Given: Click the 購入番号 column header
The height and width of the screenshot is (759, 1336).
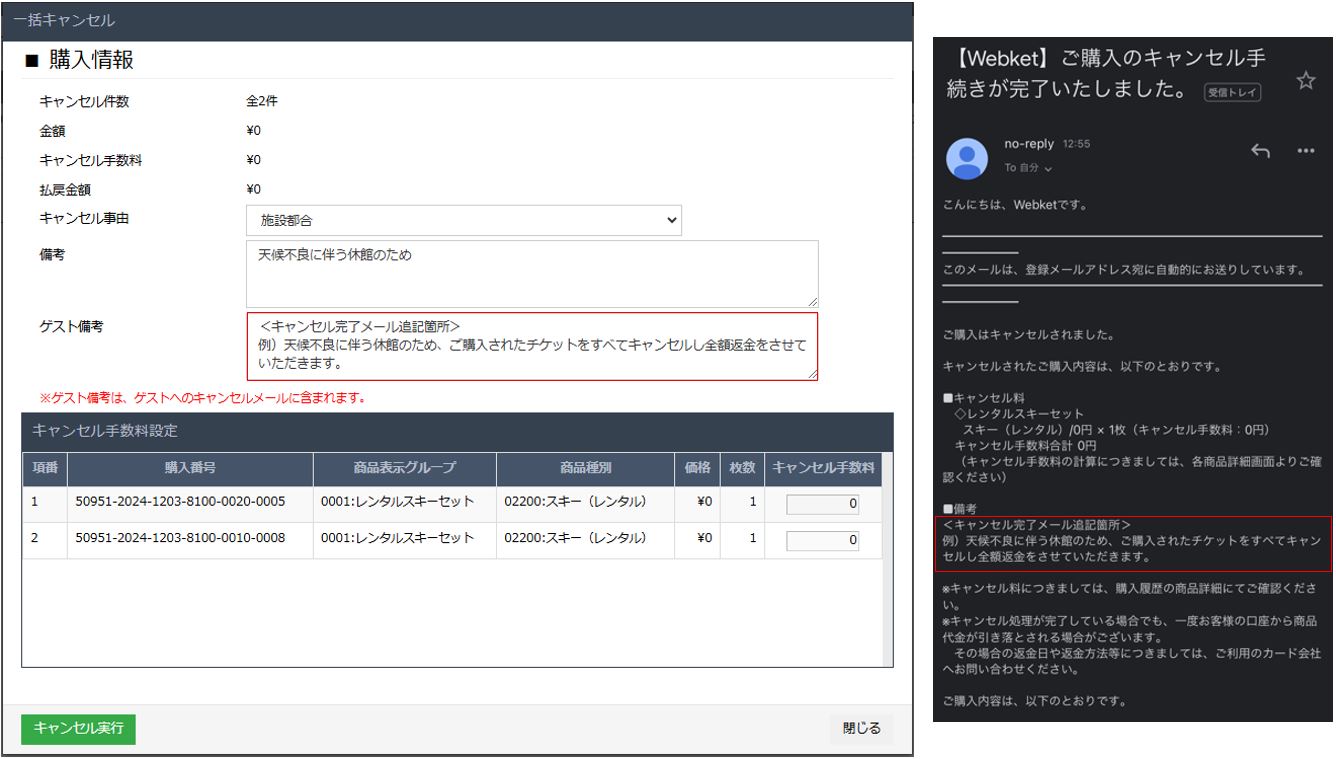Looking at the screenshot, I should coord(190,469).
